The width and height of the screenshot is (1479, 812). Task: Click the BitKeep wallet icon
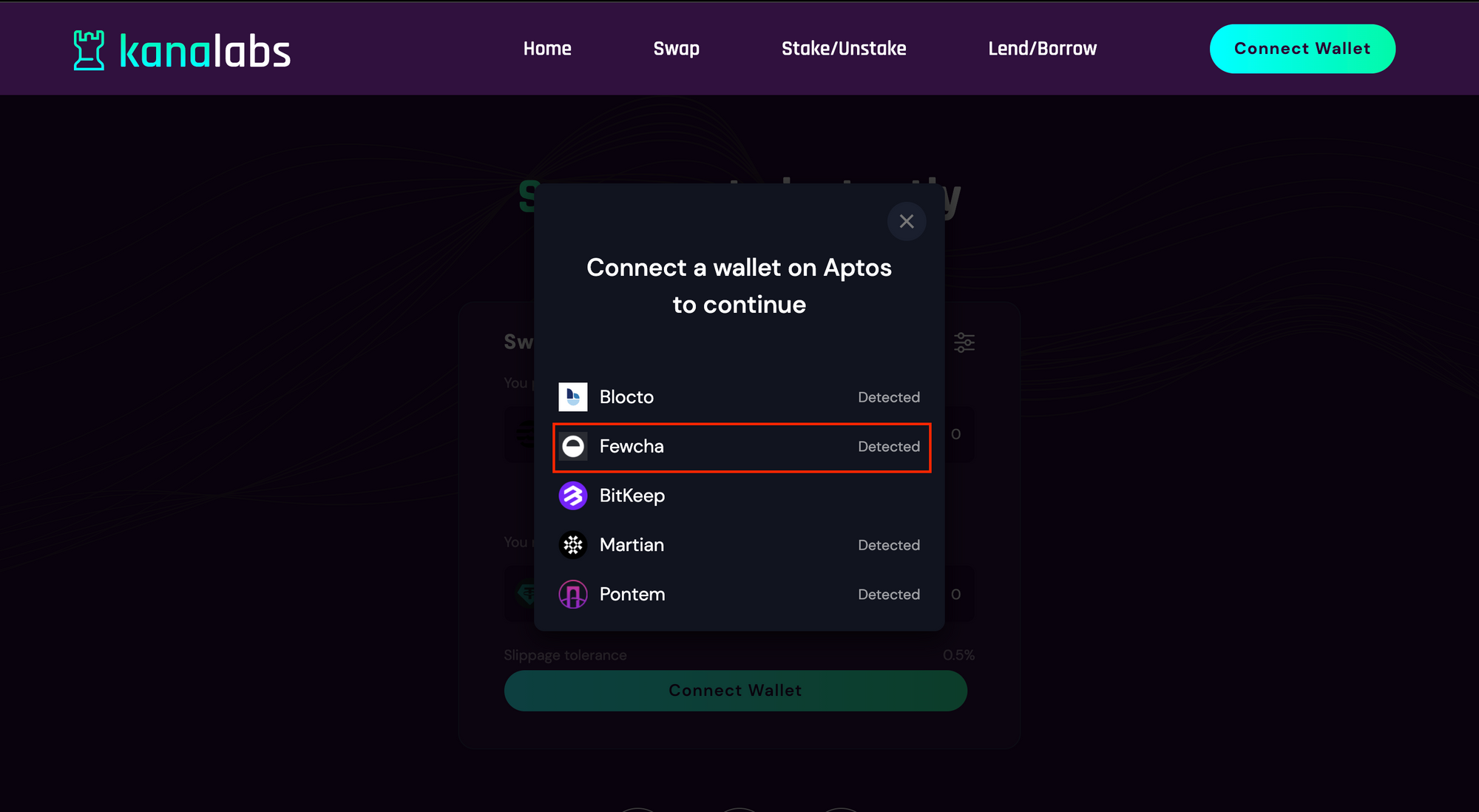tap(573, 495)
